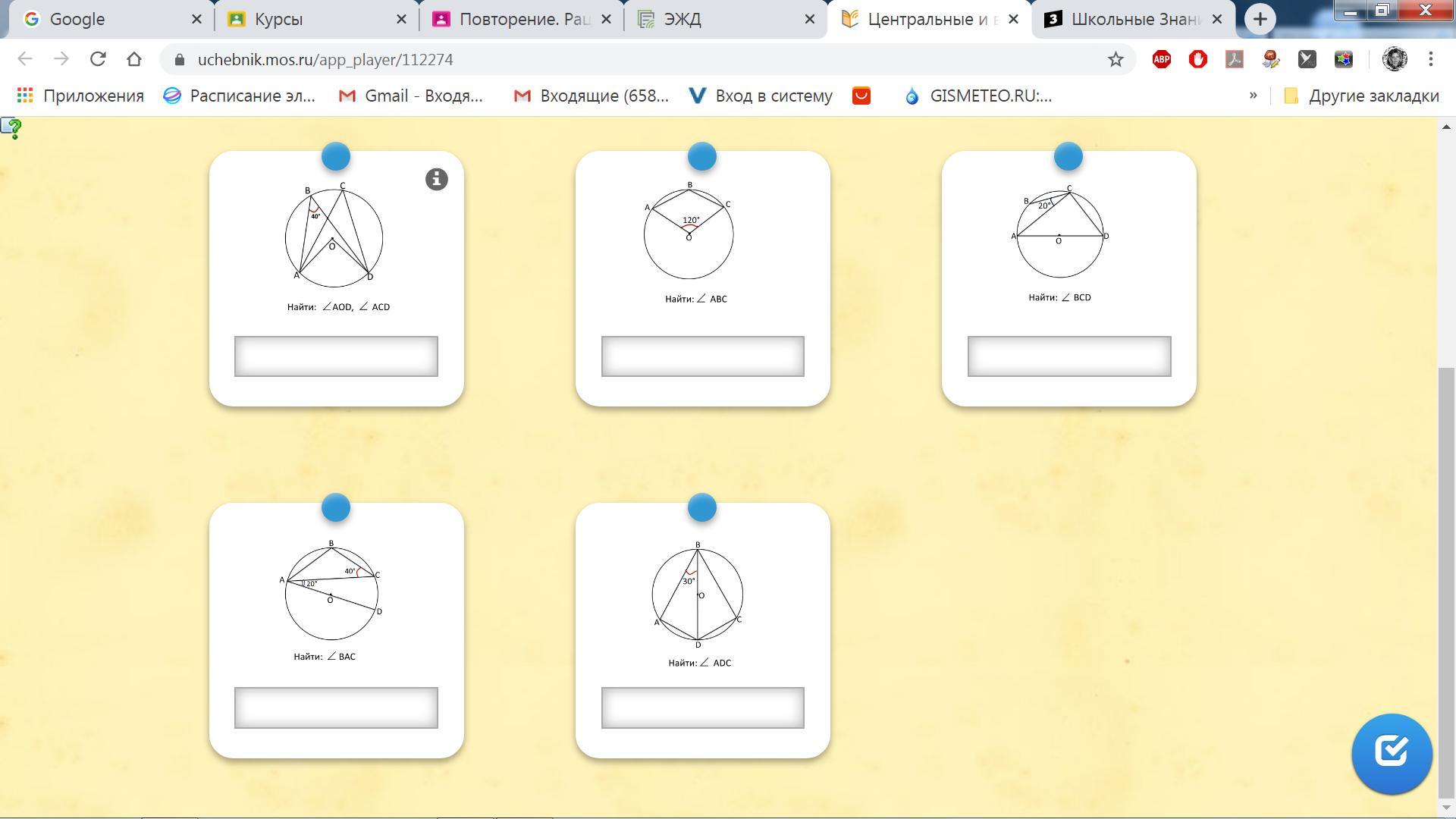The width and height of the screenshot is (1456, 819).
Task: Go to browser home page
Action: pos(134,59)
